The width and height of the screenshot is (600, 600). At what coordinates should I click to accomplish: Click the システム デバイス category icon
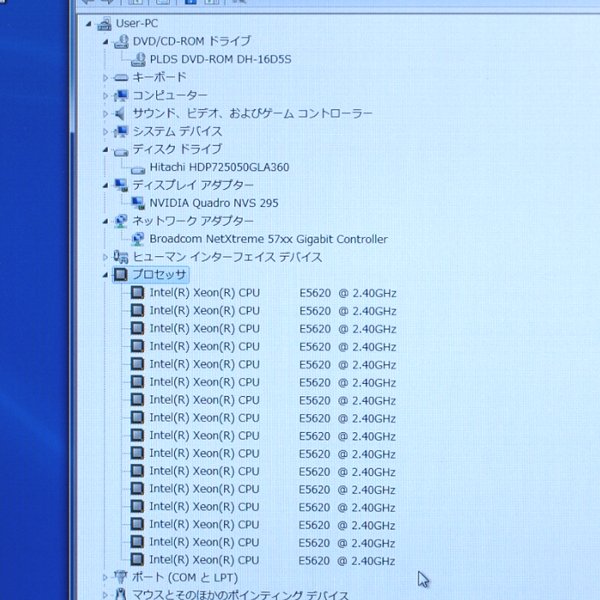tap(121, 131)
